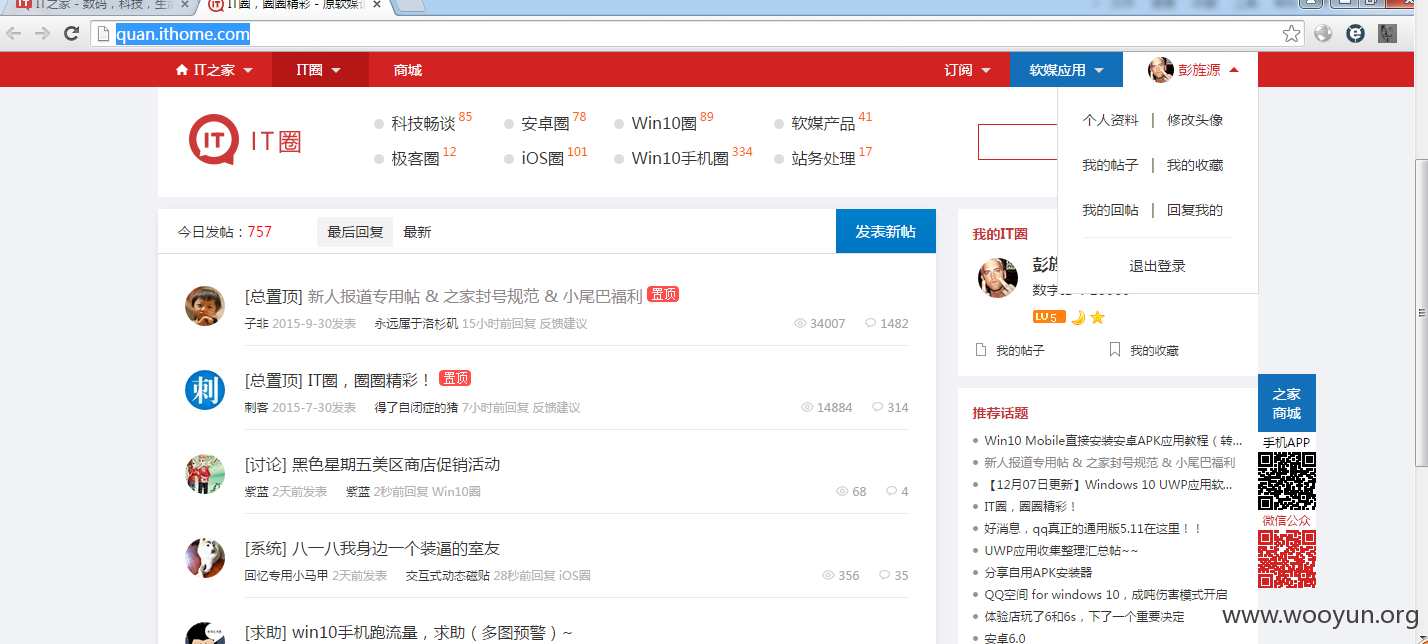Open avatar of the 黑色星期五 post author
This screenshot has width=1428, height=644.
205,473
